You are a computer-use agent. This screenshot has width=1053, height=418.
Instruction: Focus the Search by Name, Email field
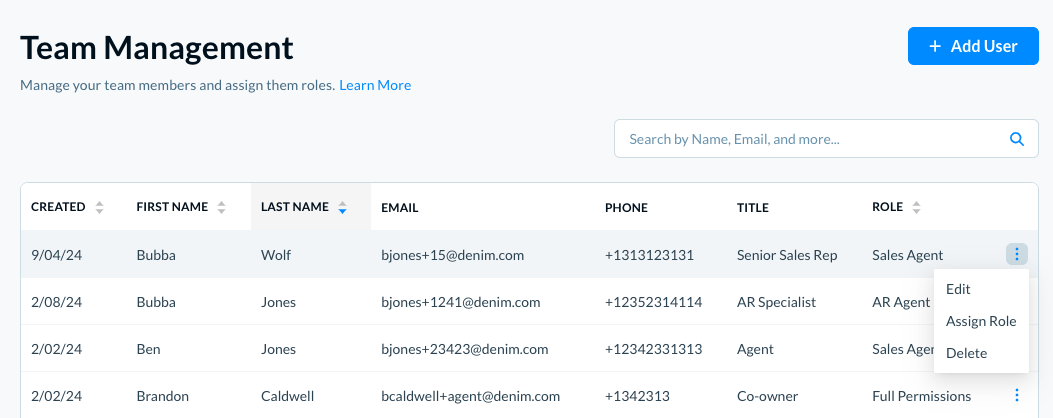tap(810, 139)
